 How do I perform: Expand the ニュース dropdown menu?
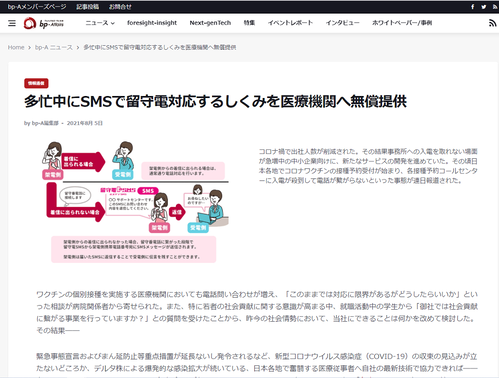(x=100, y=23)
